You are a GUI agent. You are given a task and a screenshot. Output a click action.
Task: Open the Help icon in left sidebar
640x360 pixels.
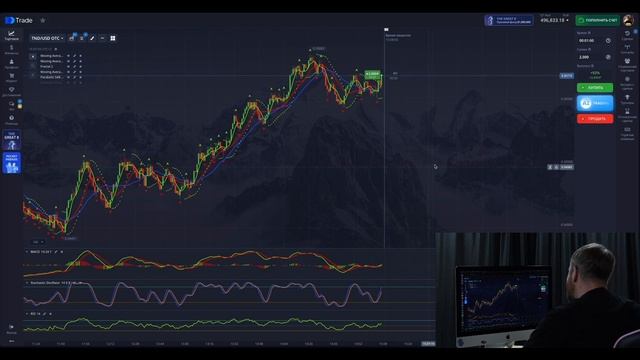[11, 120]
